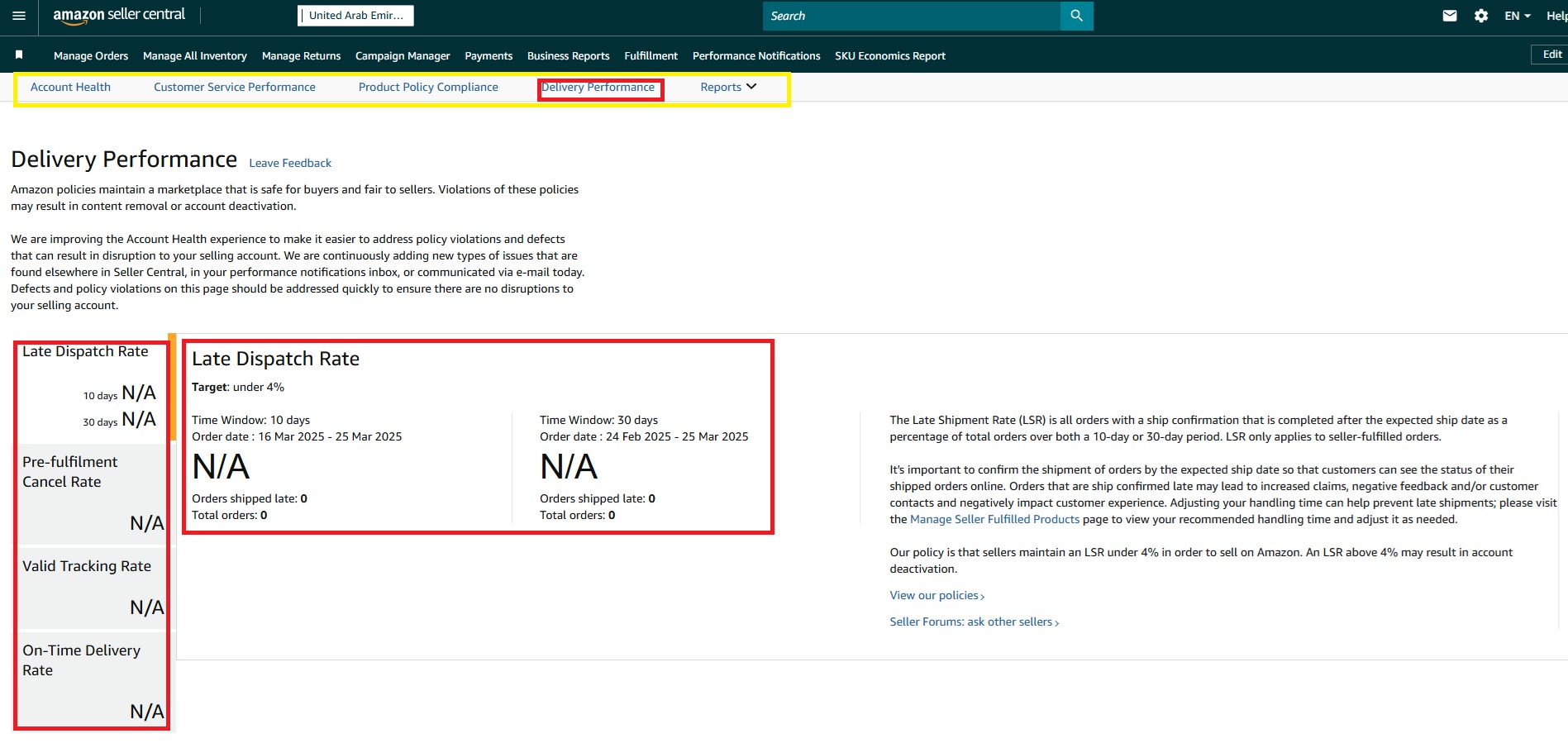Click the Amazon Seller Central logo
1568x743 pixels.
(119, 16)
